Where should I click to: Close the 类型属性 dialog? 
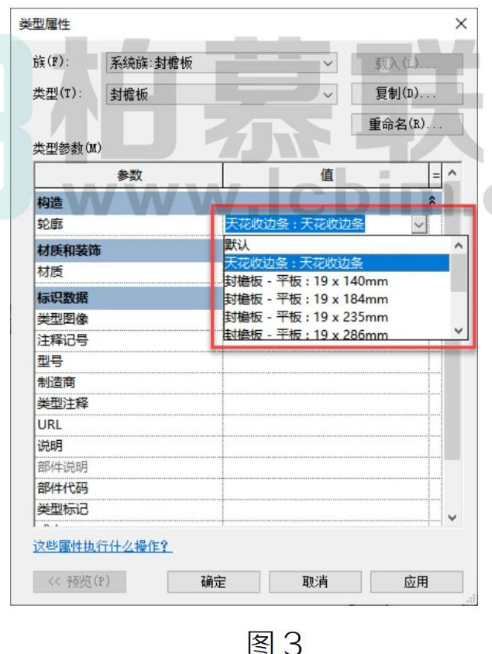coord(461,24)
